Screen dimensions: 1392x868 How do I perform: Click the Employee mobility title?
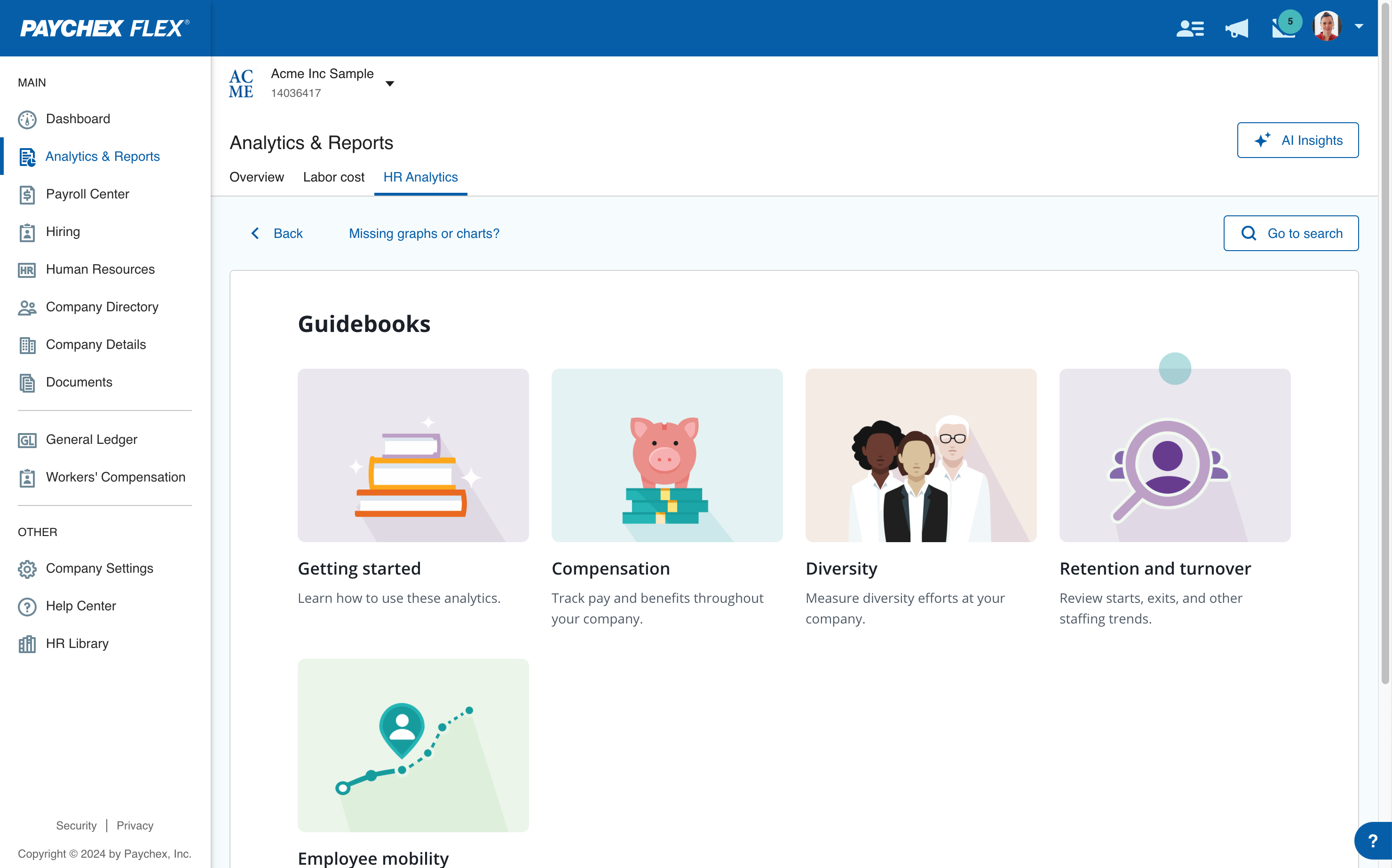point(373,858)
